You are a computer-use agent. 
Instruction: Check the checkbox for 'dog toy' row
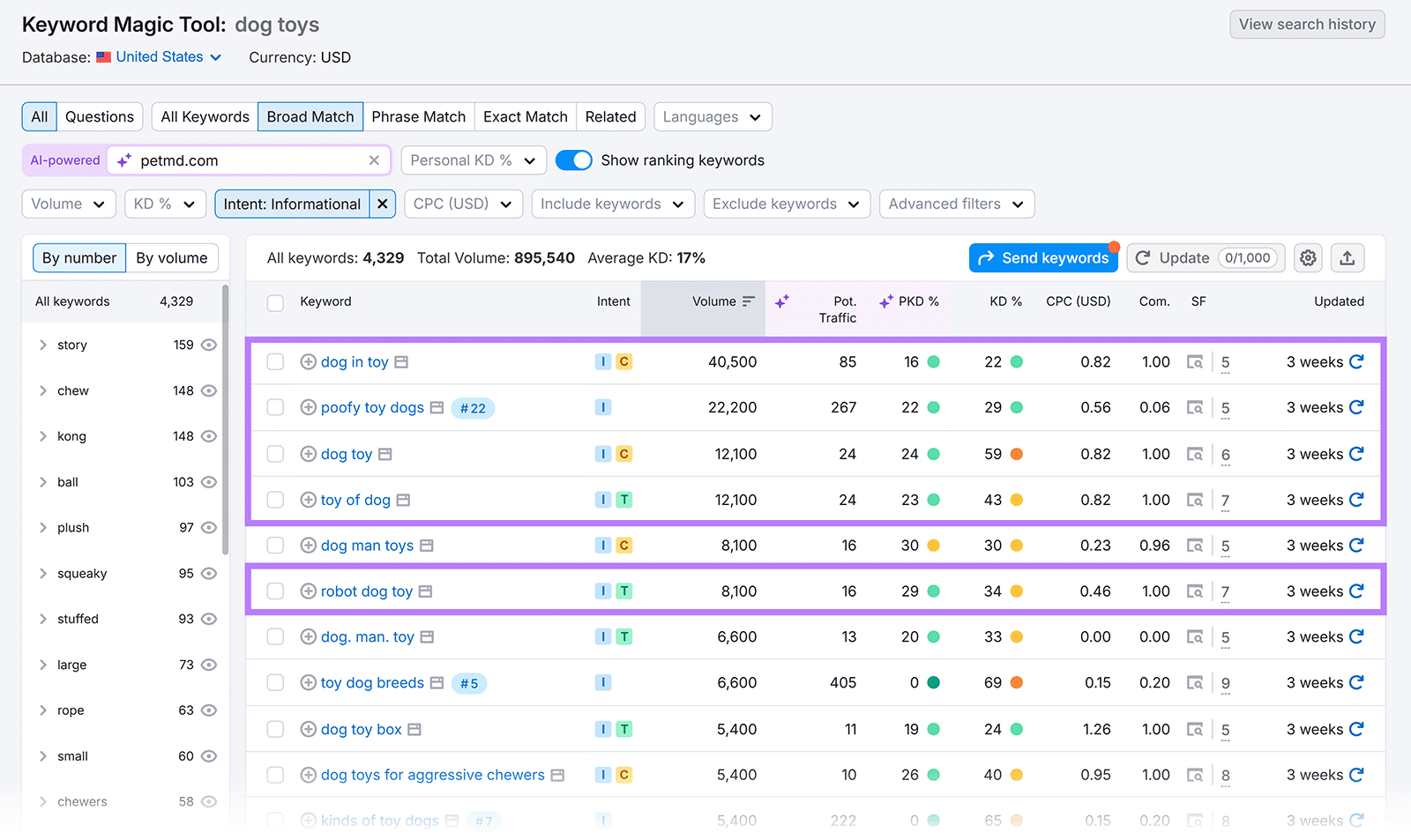(x=275, y=453)
